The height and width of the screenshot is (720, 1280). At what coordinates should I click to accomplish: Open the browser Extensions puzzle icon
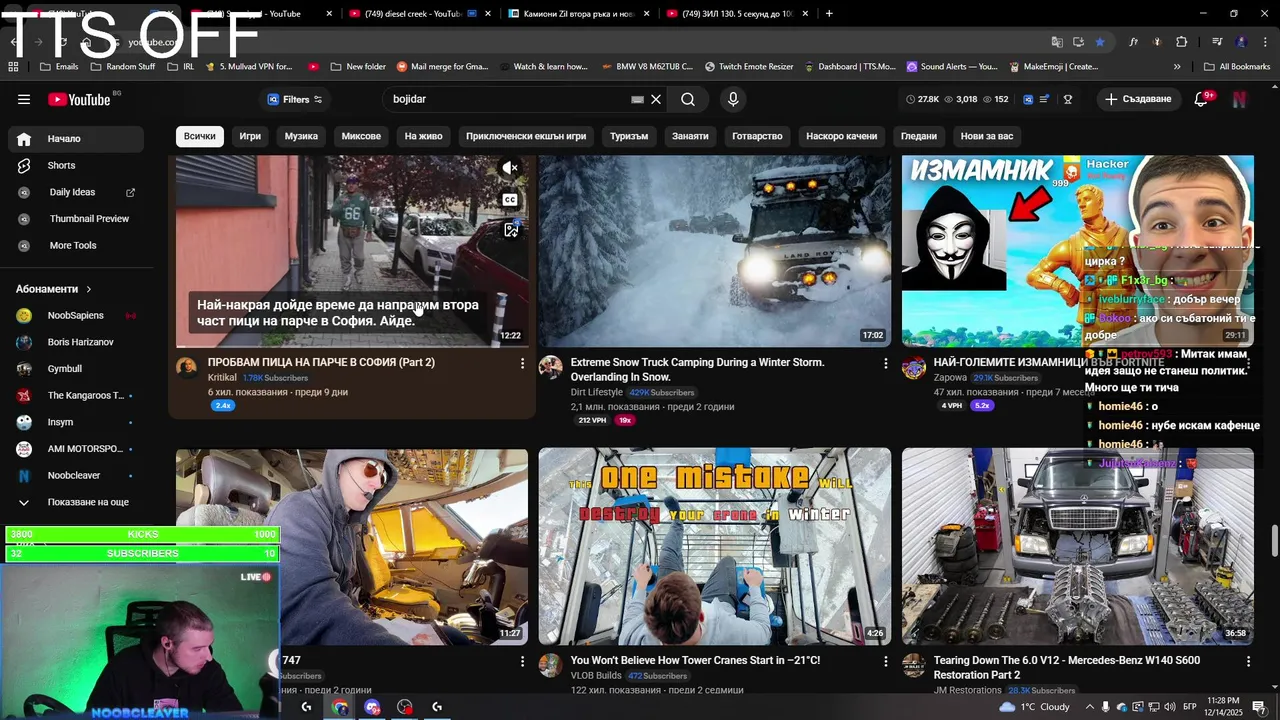pos(1181,42)
